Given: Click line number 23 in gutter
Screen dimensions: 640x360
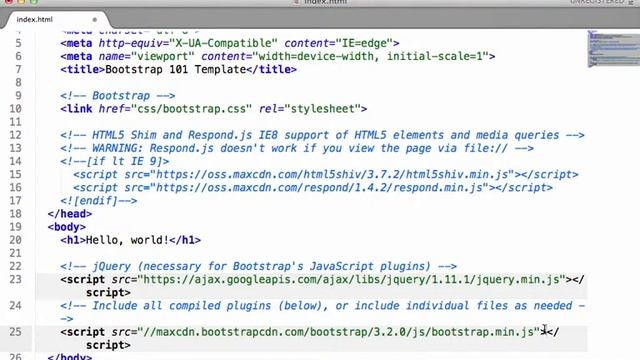Looking at the screenshot, I should [x=16, y=280].
